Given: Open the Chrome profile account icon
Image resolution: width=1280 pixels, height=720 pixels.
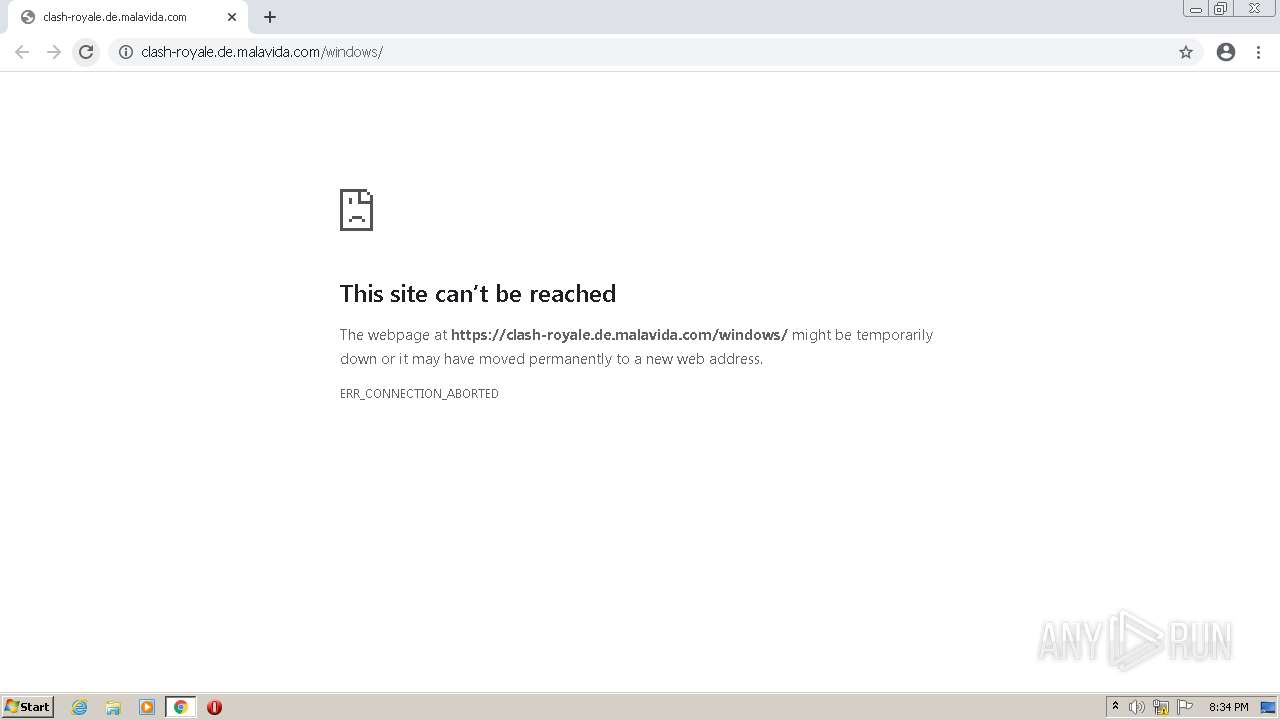Looking at the screenshot, I should [1226, 52].
